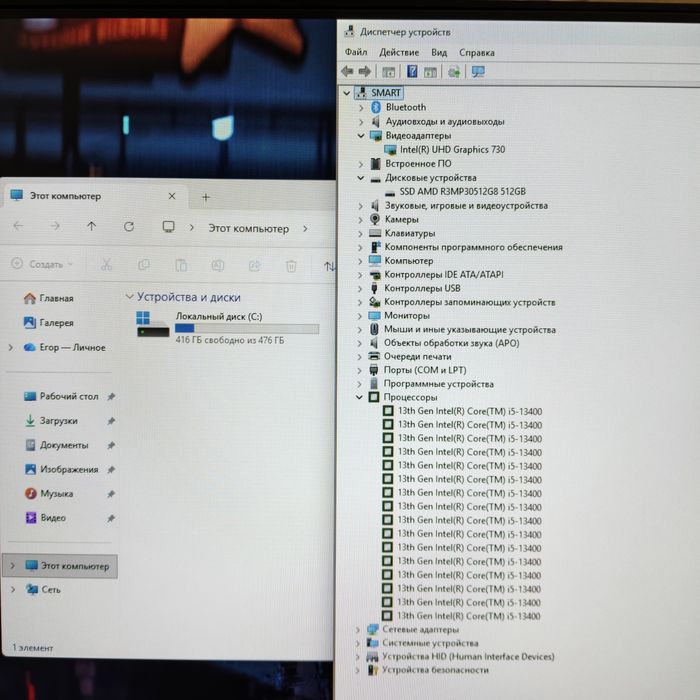Click the Создать button in Explorer
This screenshot has width=700, height=700.
click(x=42, y=264)
